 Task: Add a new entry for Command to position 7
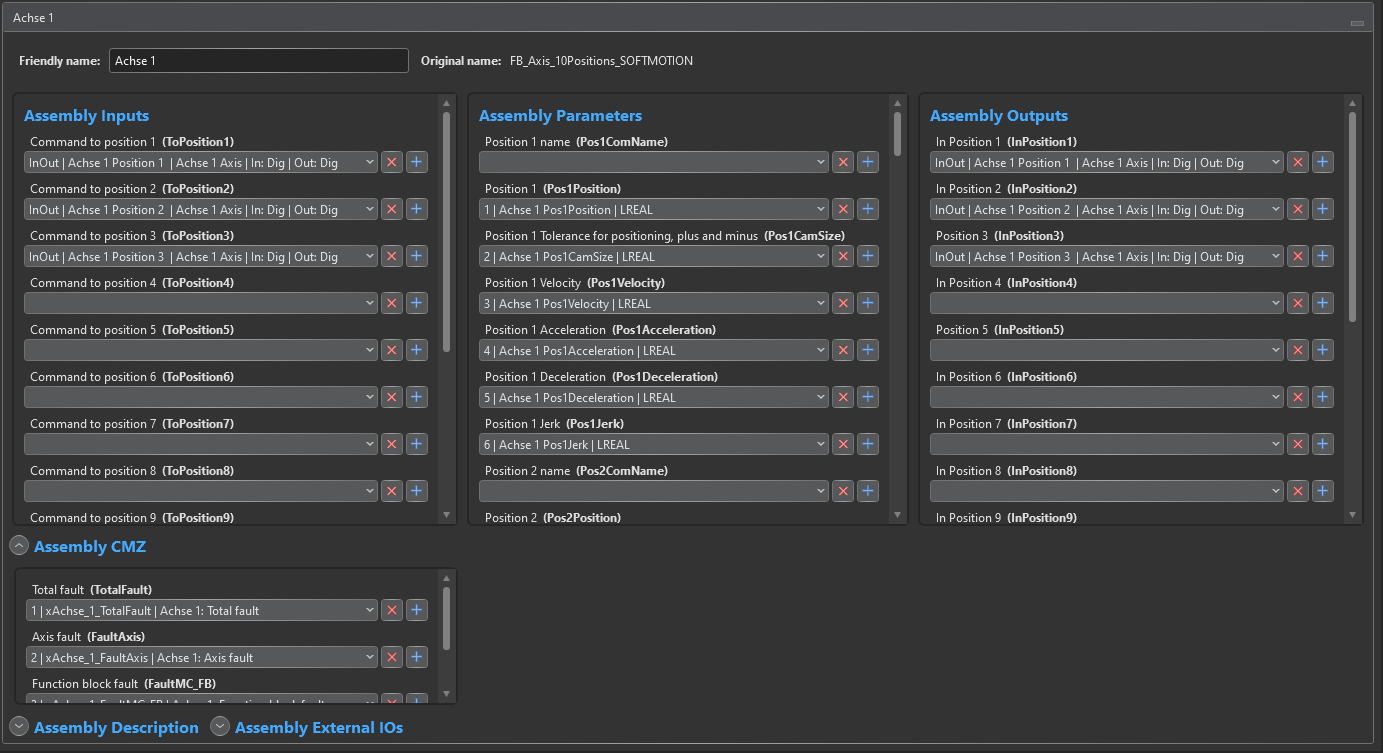pyautogui.click(x=417, y=444)
